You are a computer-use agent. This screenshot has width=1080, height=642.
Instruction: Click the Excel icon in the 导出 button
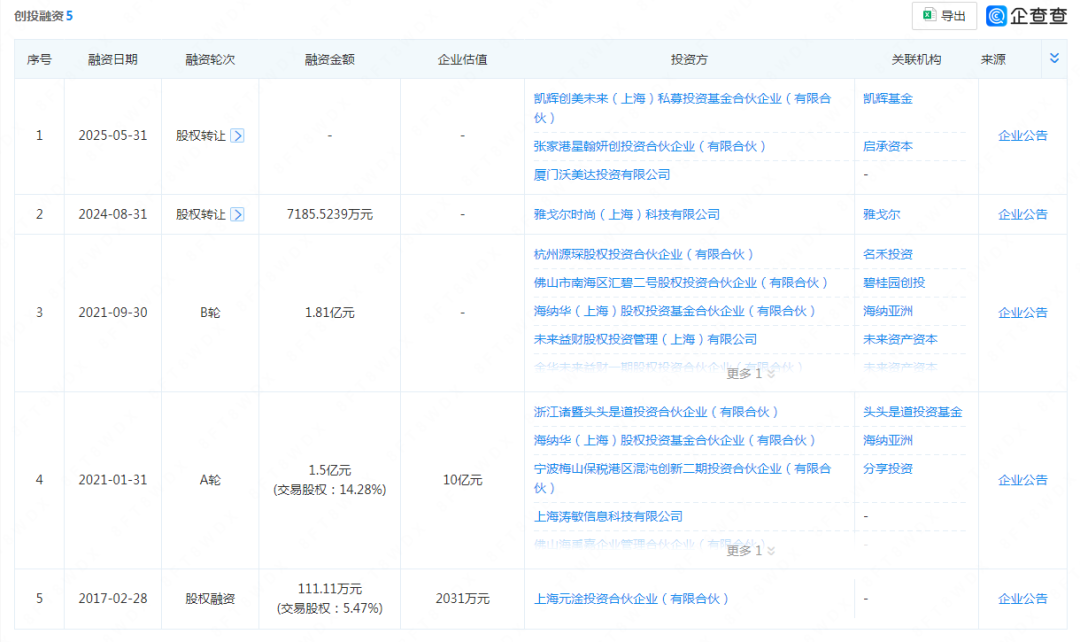click(929, 15)
